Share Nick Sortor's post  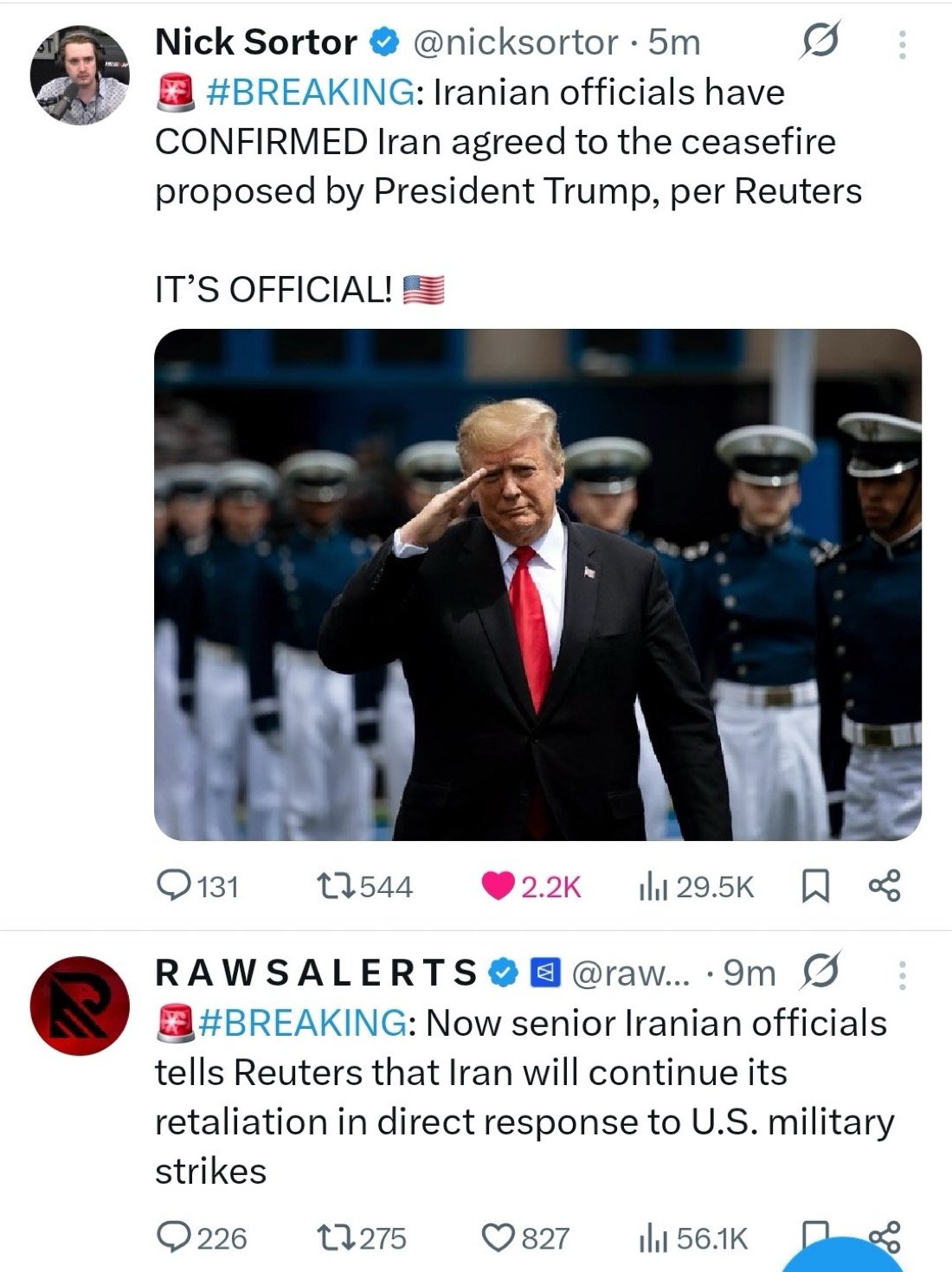click(884, 886)
